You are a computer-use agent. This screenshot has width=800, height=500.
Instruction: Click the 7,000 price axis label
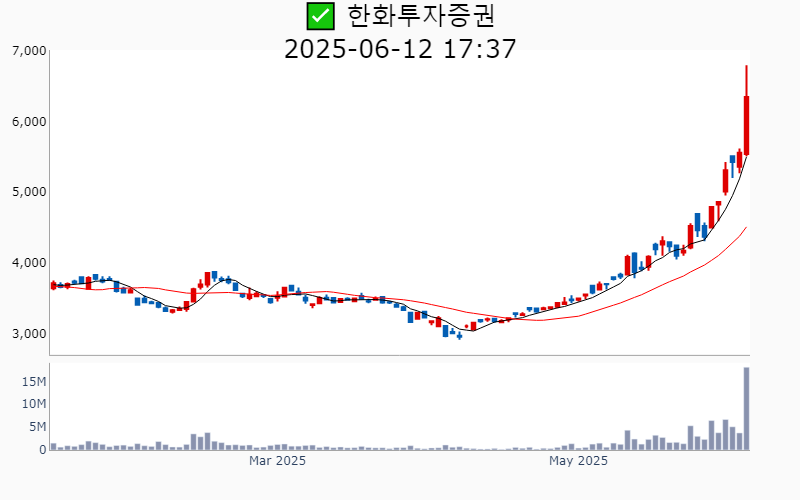click(x=29, y=51)
